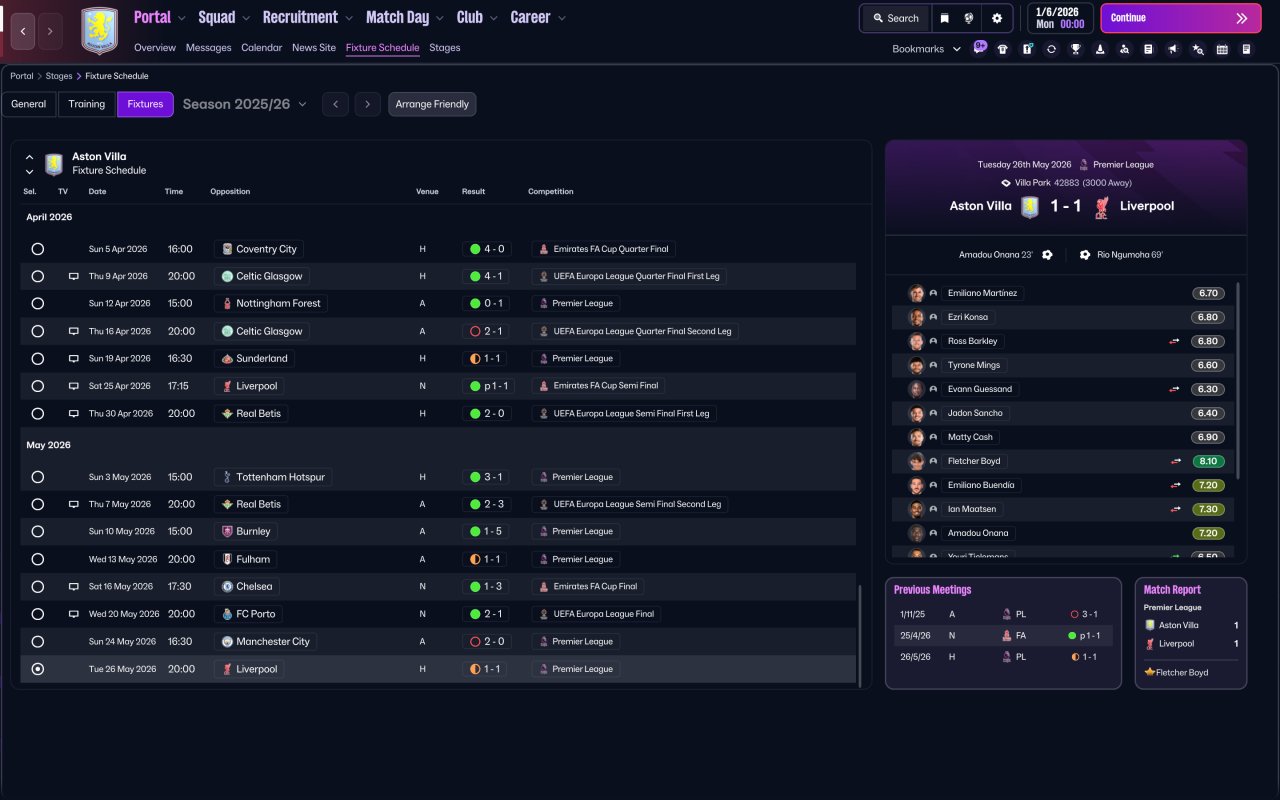Click the 1/11/25 previous meeting row
Viewport: 1280px width, 800px height.
(1003, 614)
